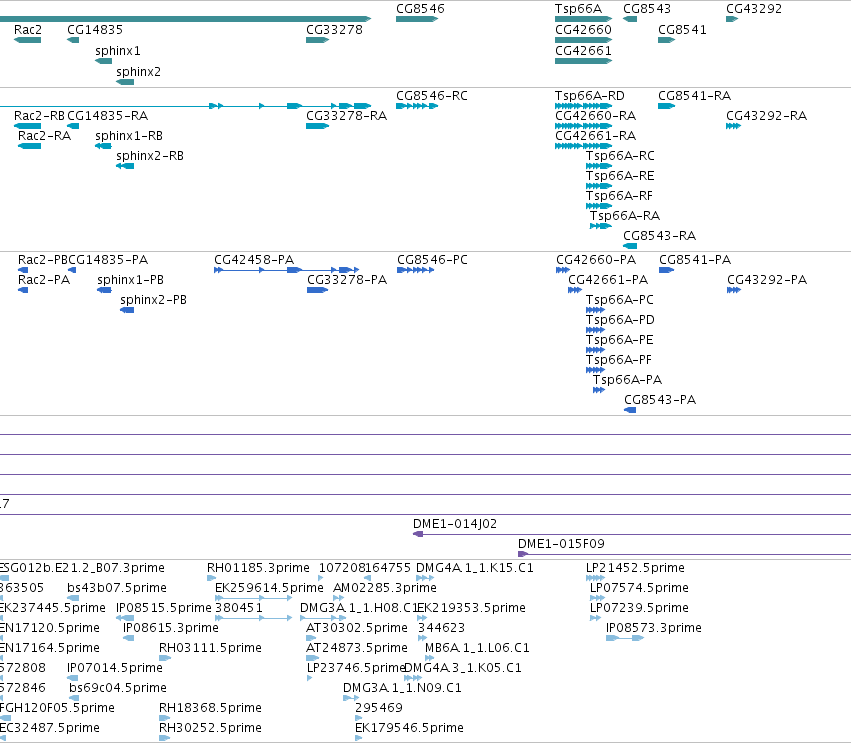Image resolution: width=851 pixels, height=743 pixels.
Task: Click the sphinx2 gene label
Action: pos(138,72)
